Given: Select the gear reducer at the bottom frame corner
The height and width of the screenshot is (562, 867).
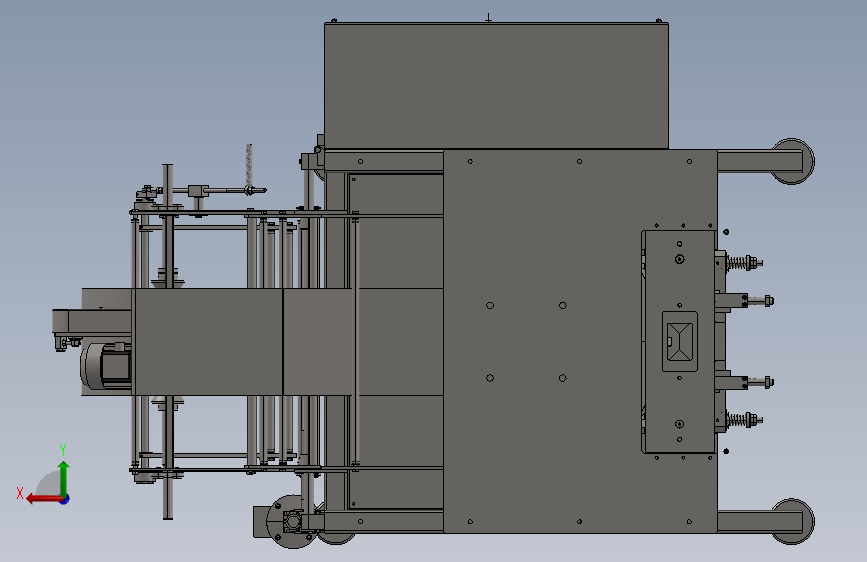Looking at the screenshot, I should 289,520.
